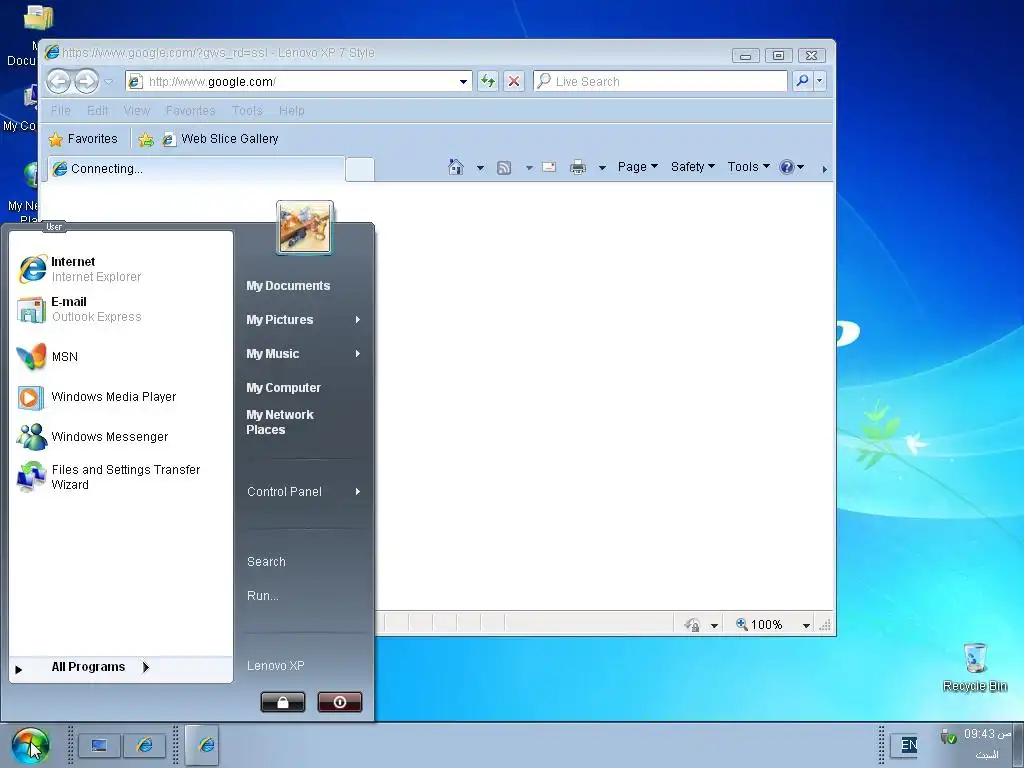The width and height of the screenshot is (1024, 768).
Task: Open the Edit menu
Action: click(97, 110)
